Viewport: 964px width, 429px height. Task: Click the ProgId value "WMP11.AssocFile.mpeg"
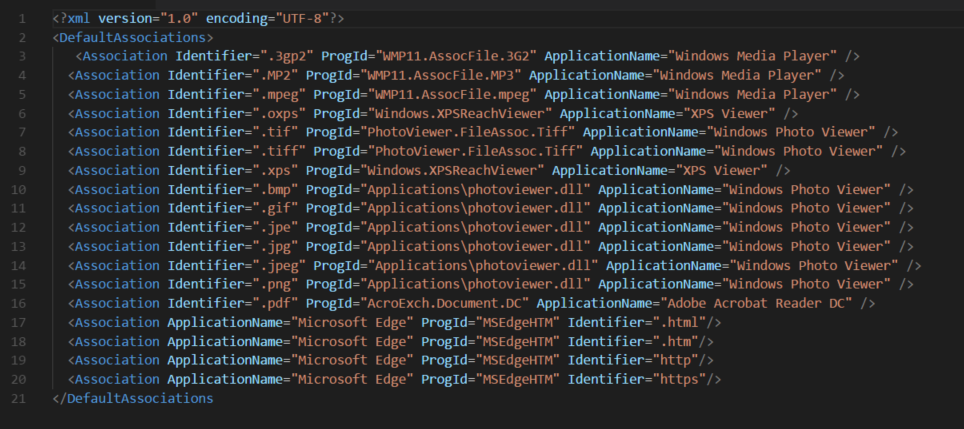click(452, 95)
